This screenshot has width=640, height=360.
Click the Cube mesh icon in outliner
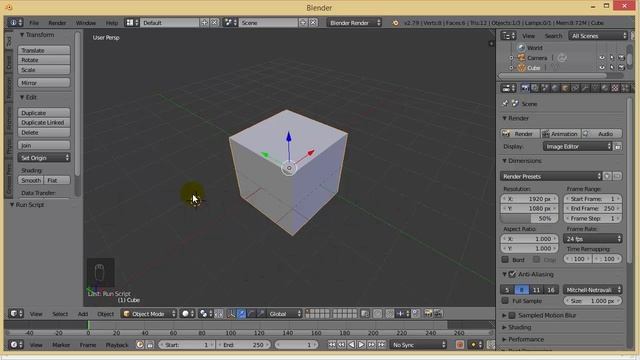(521, 68)
